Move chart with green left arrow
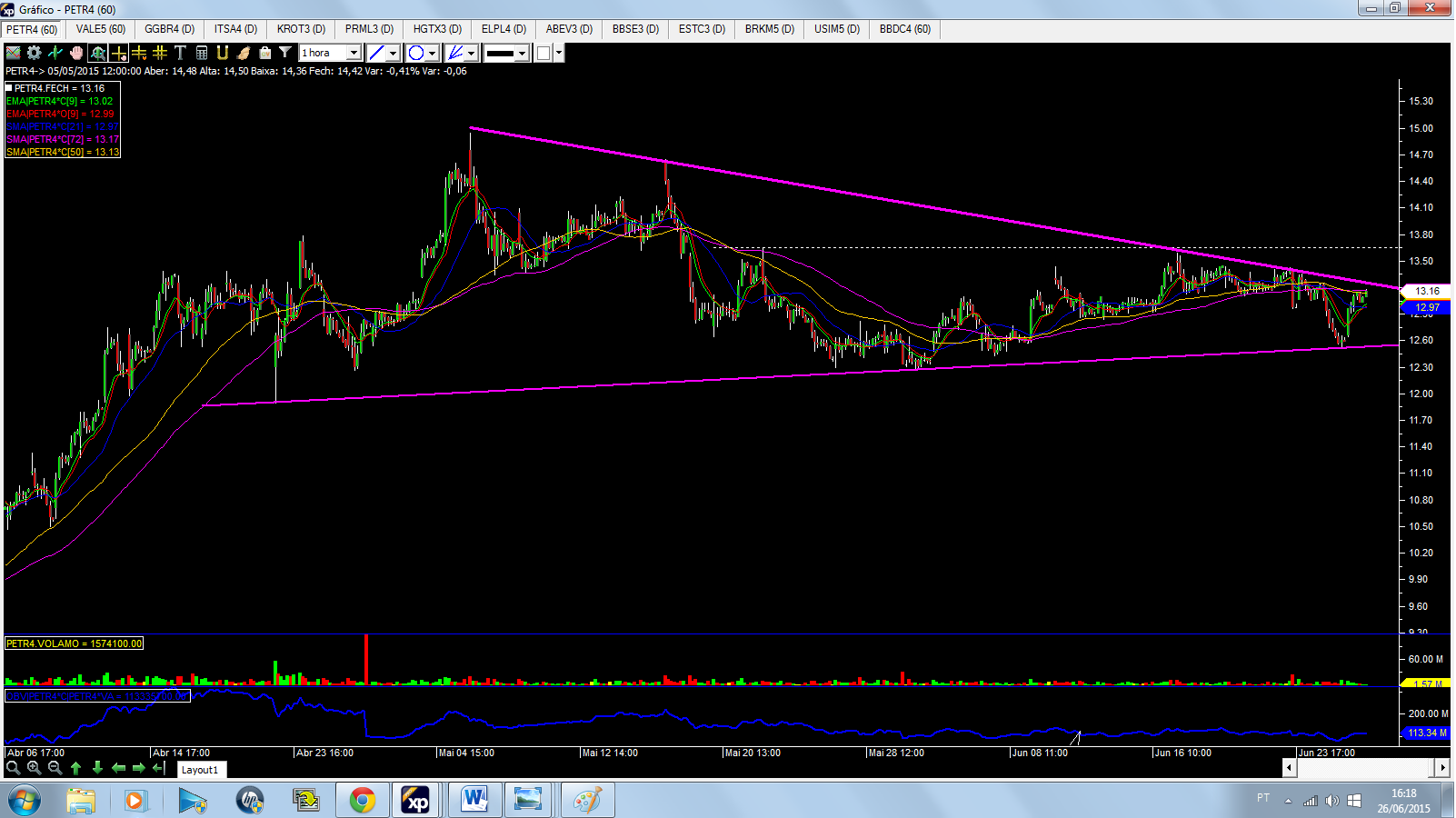 [118, 768]
